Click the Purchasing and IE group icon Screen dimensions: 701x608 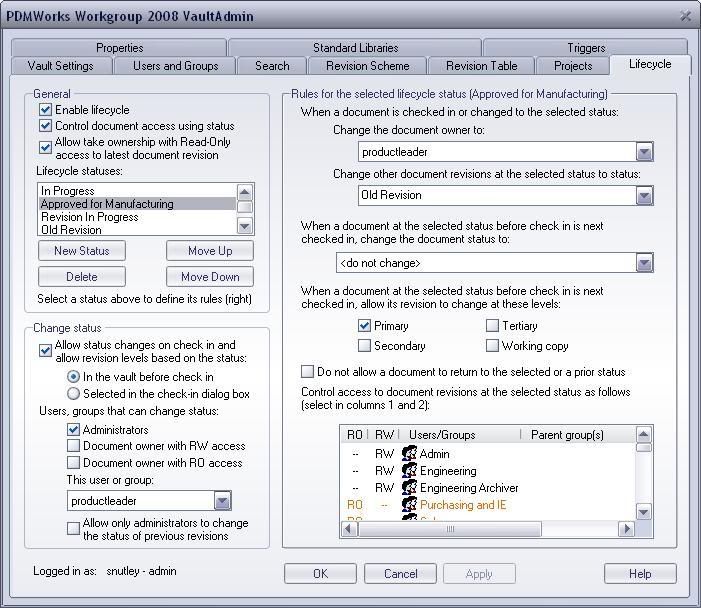(x=408, y=505)
